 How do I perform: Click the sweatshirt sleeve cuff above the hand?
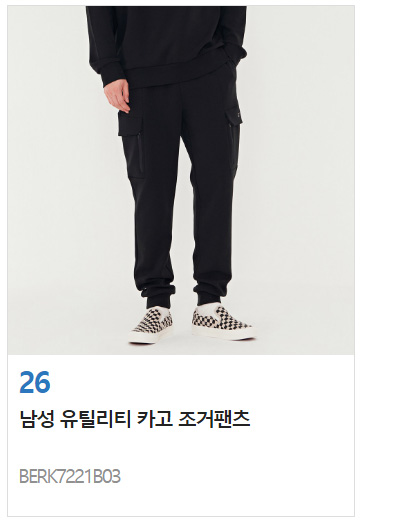point(113,76)
